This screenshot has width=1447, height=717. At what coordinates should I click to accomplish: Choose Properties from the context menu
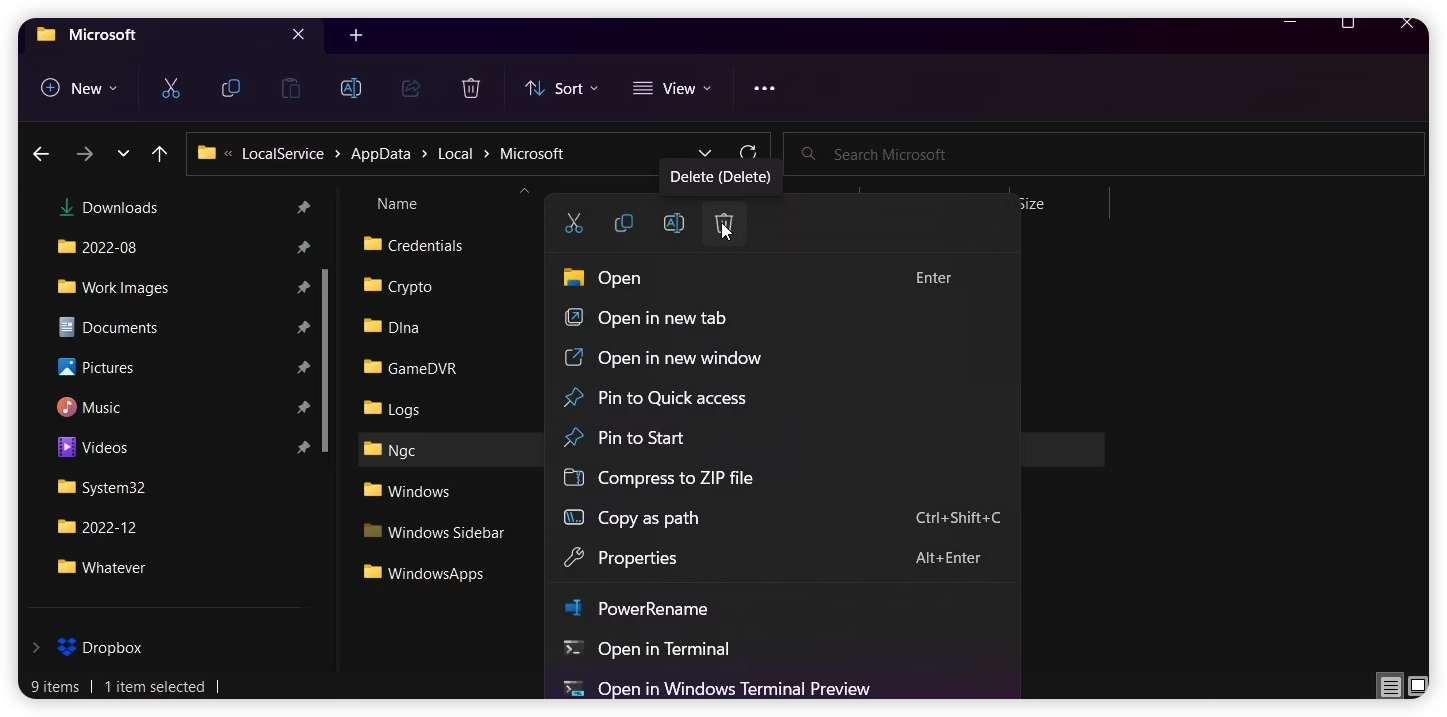[637, 558]
